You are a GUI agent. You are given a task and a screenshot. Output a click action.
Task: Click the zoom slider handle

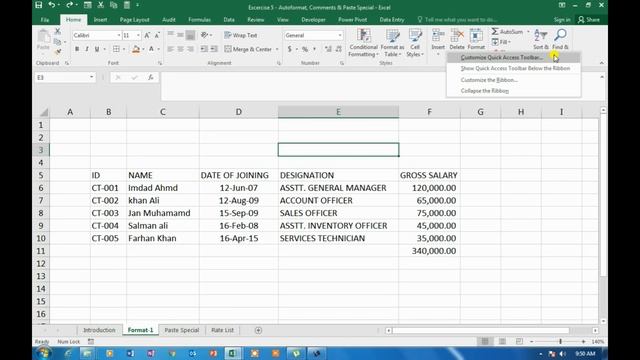point(560,341)
